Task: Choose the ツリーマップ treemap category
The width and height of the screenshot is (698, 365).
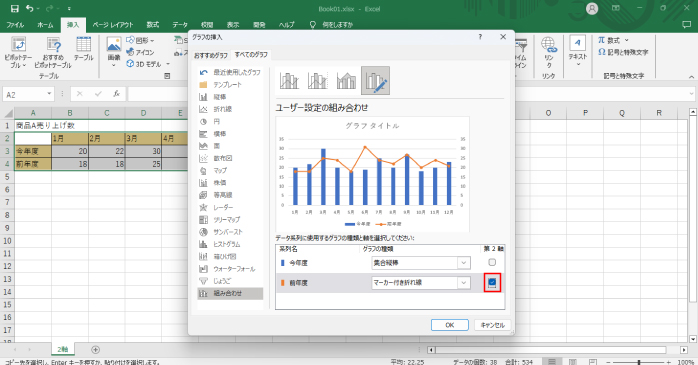Action: tap(230, 219)
